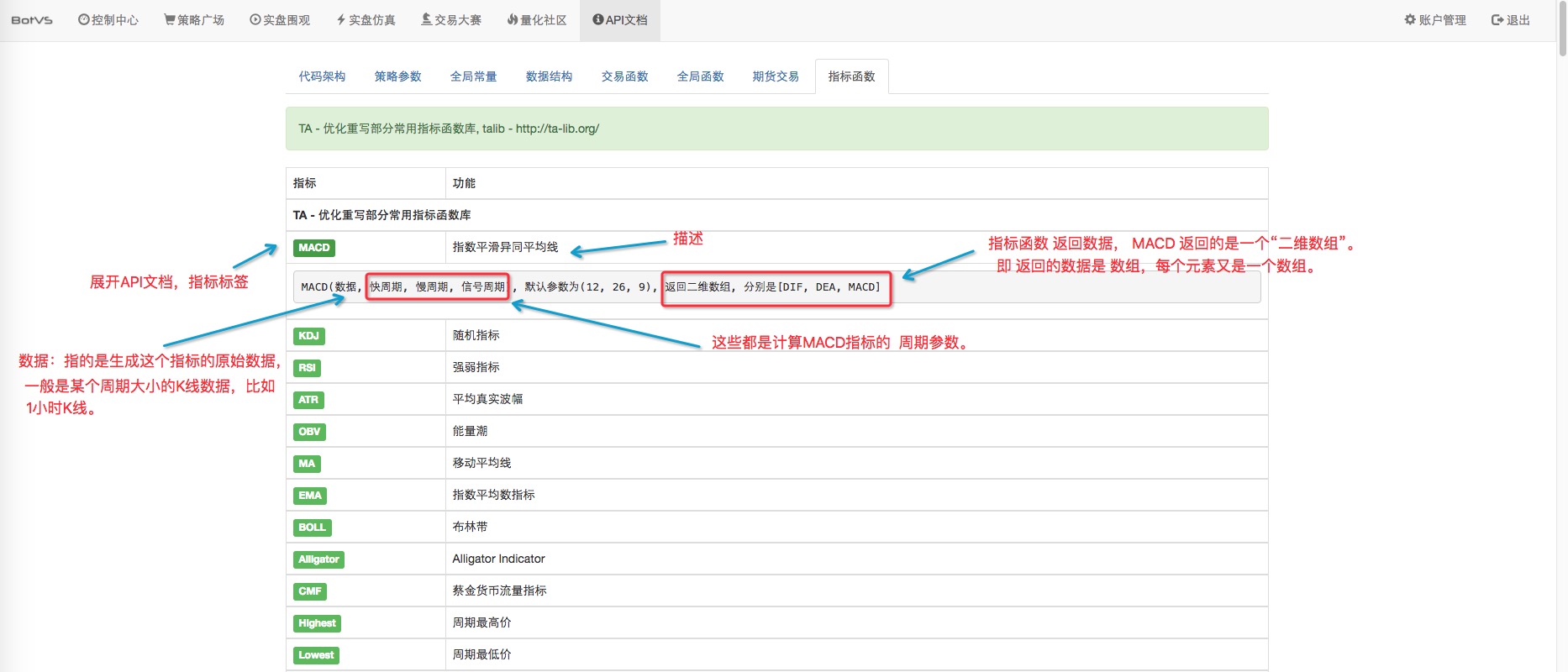Switch to the 期货交易 tab

776,76
